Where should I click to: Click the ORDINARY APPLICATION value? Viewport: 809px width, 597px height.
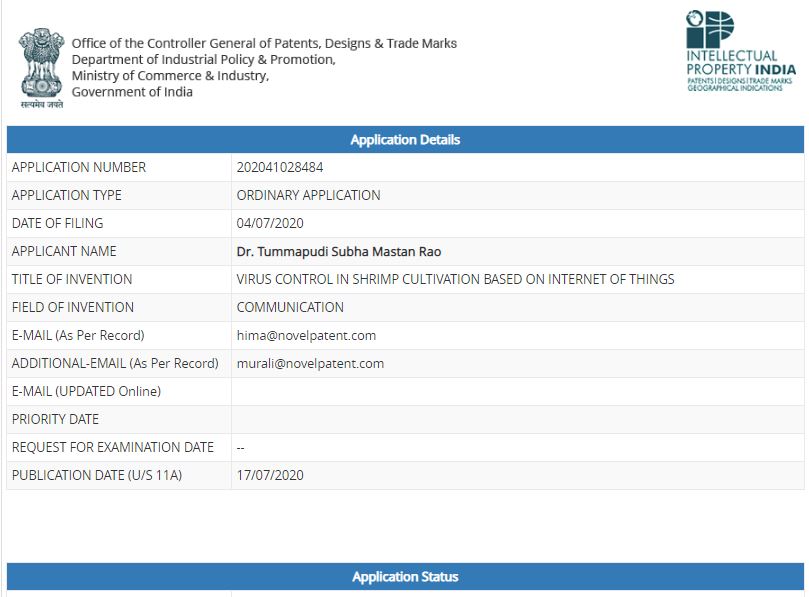309,196
